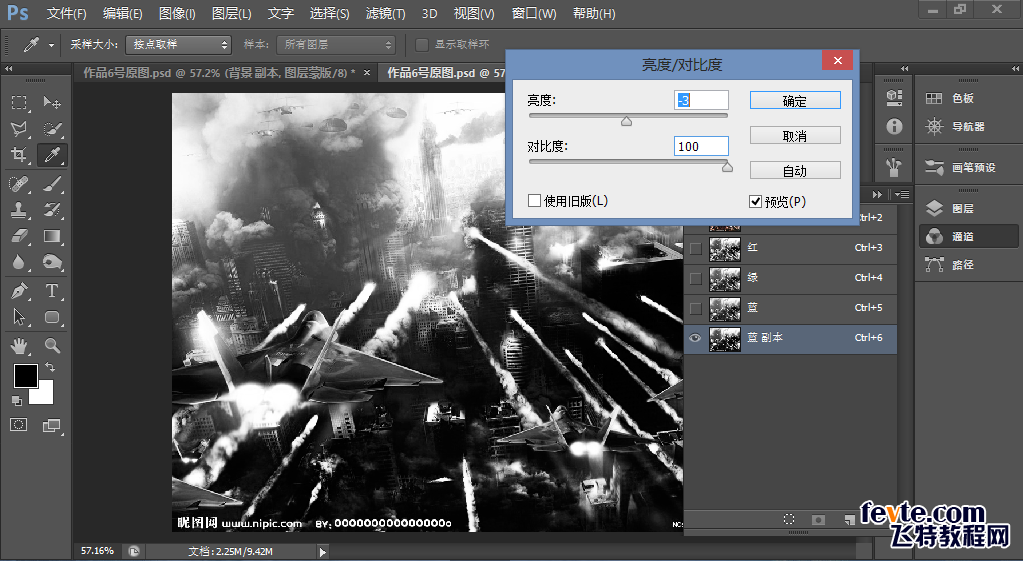
Task: Open the eyedropper tool preset picker arrow
Action: (x=51, y=45)
